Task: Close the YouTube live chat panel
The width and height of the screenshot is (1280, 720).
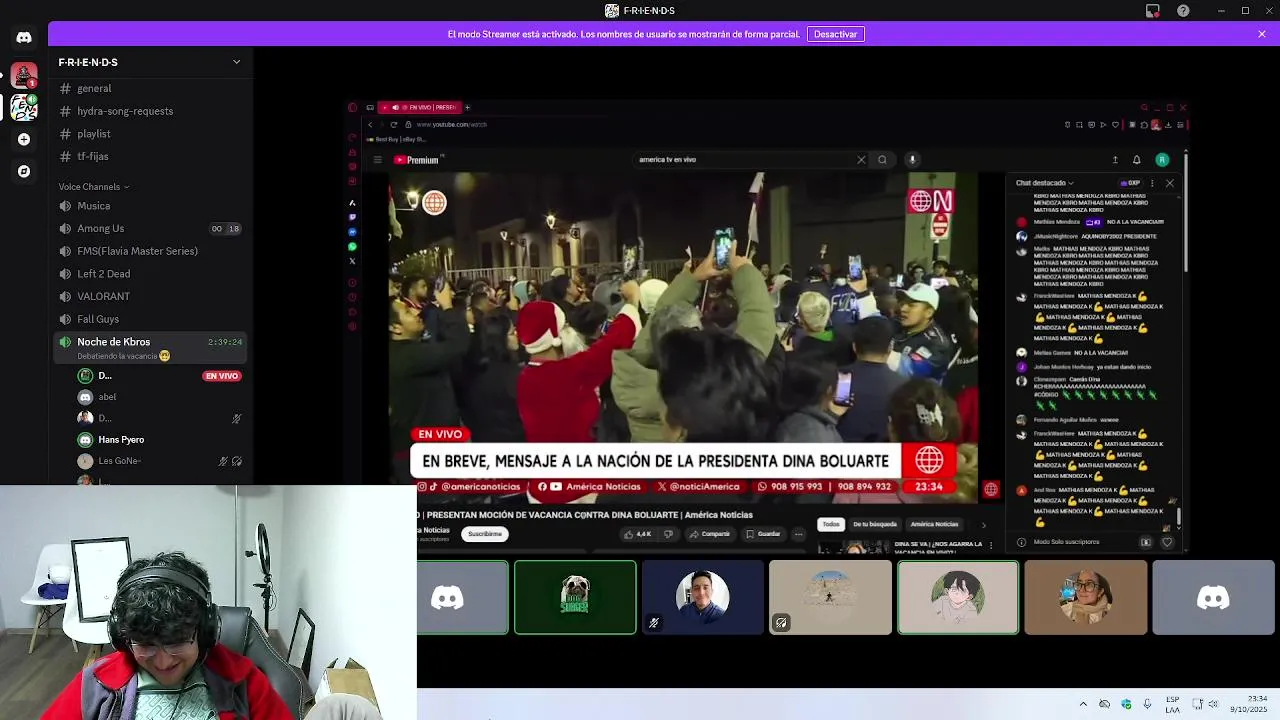Action: point(1169,183)
